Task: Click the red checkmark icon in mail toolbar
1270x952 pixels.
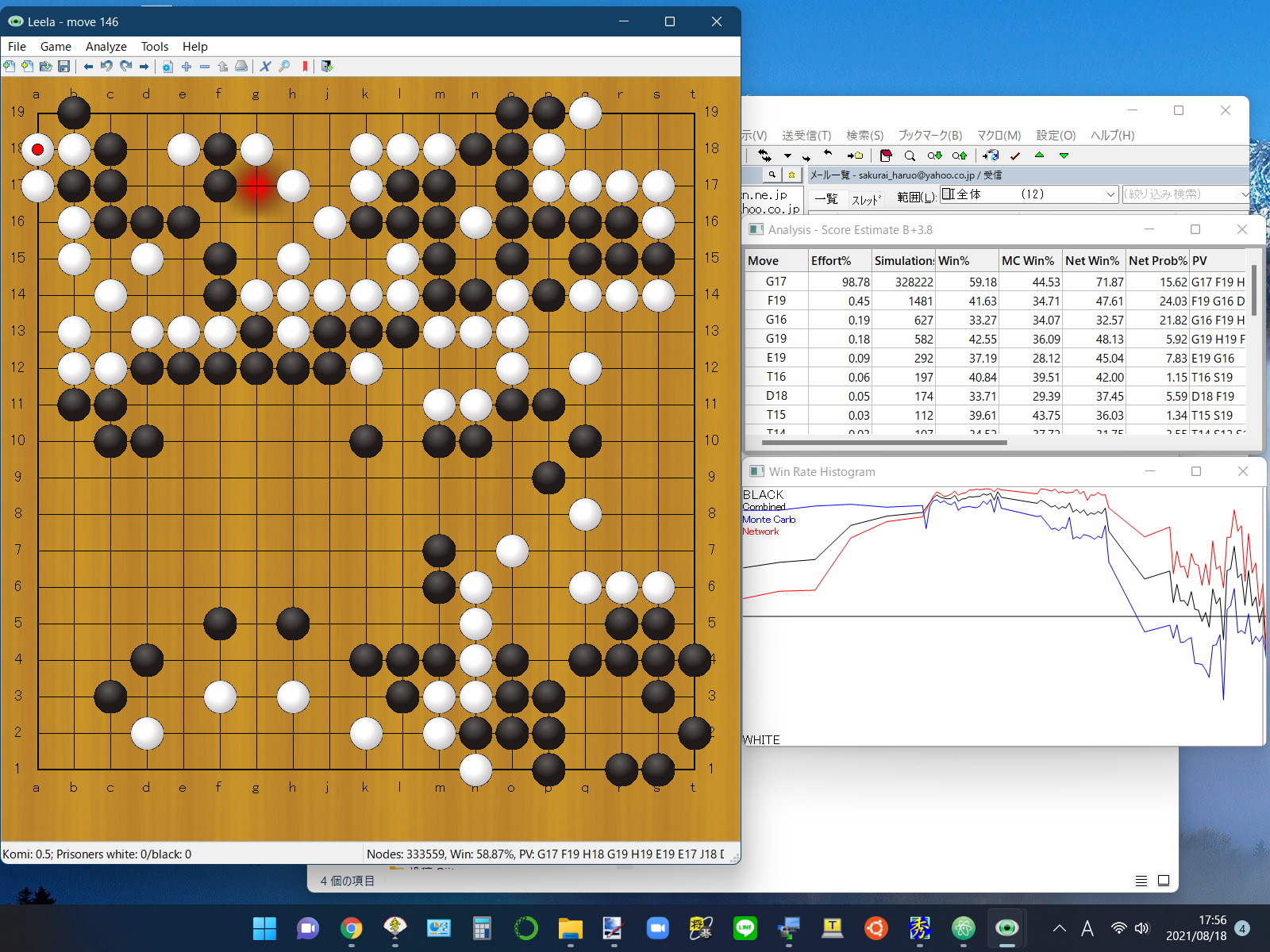Action: (x=1015, y=155)
